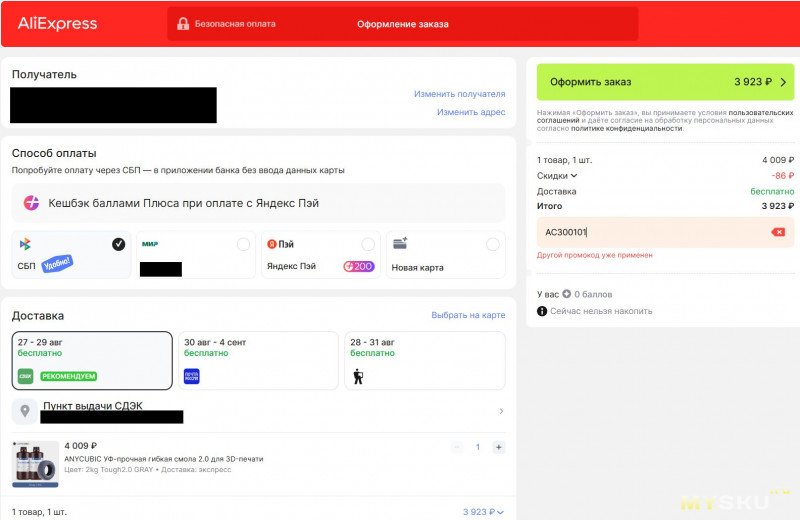Click the Безопасная оплата header label
The image size is (800, 520).
click(235, 23)
